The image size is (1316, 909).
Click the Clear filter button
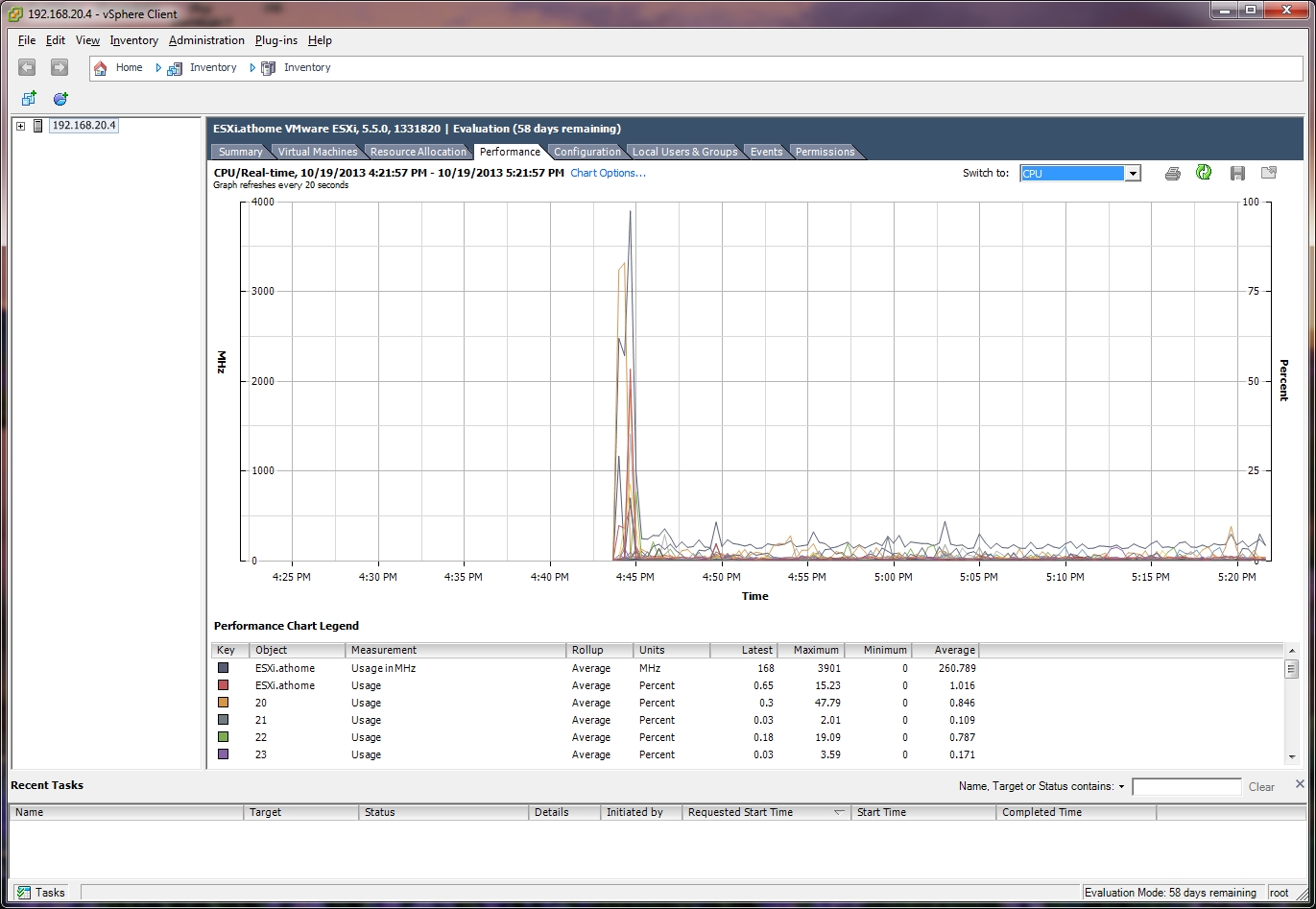1261,787
